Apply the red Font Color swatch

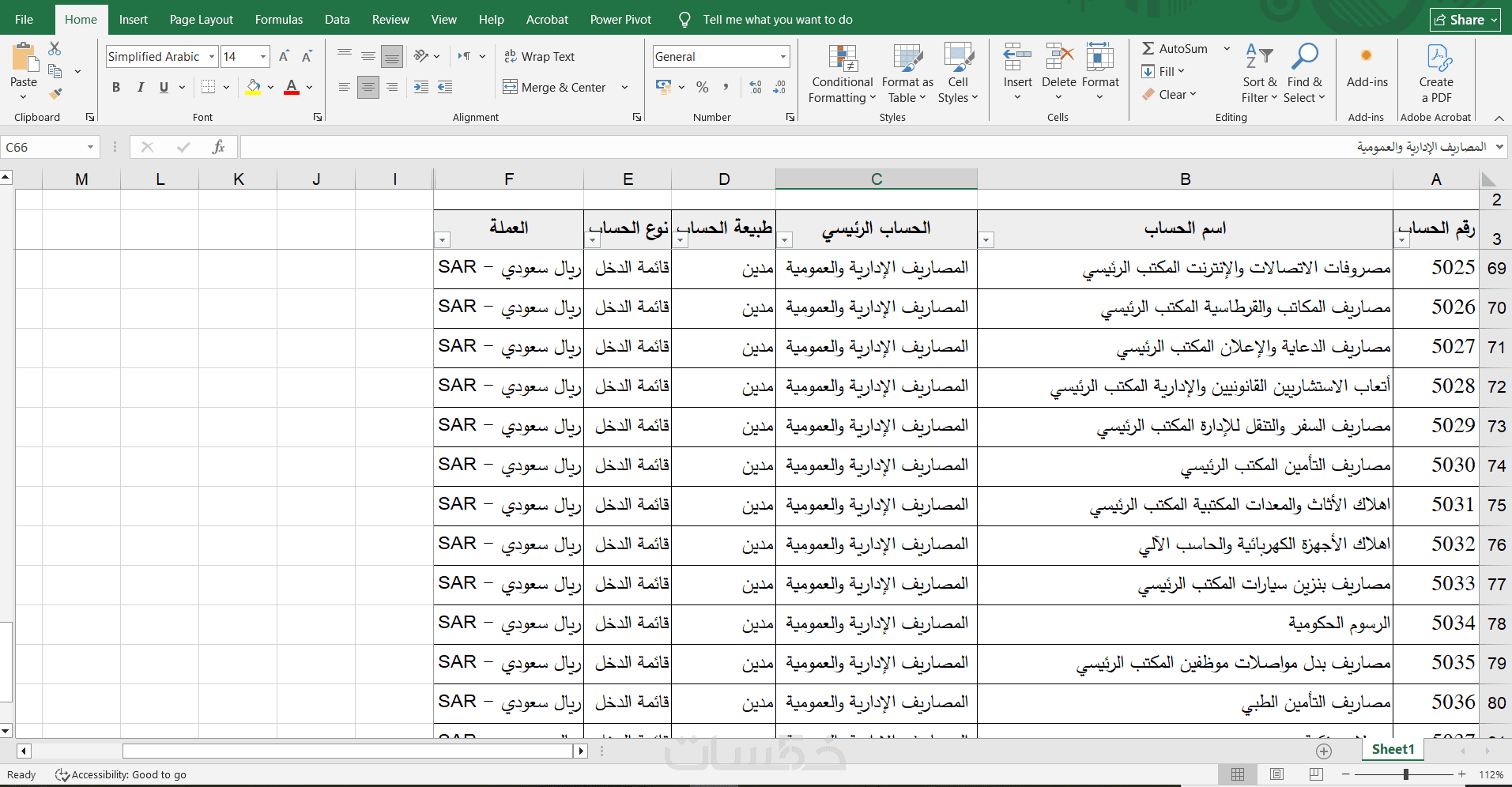coord(292,87)
